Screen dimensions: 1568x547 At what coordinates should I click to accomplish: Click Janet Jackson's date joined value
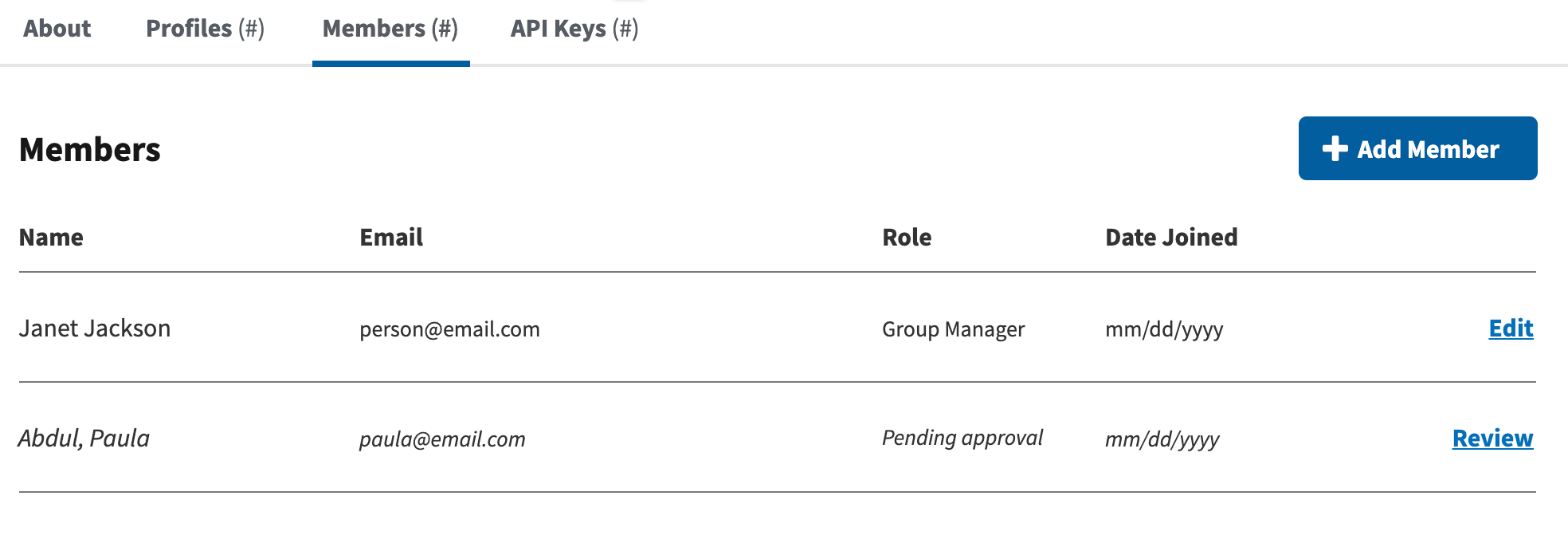(1164, 329)
